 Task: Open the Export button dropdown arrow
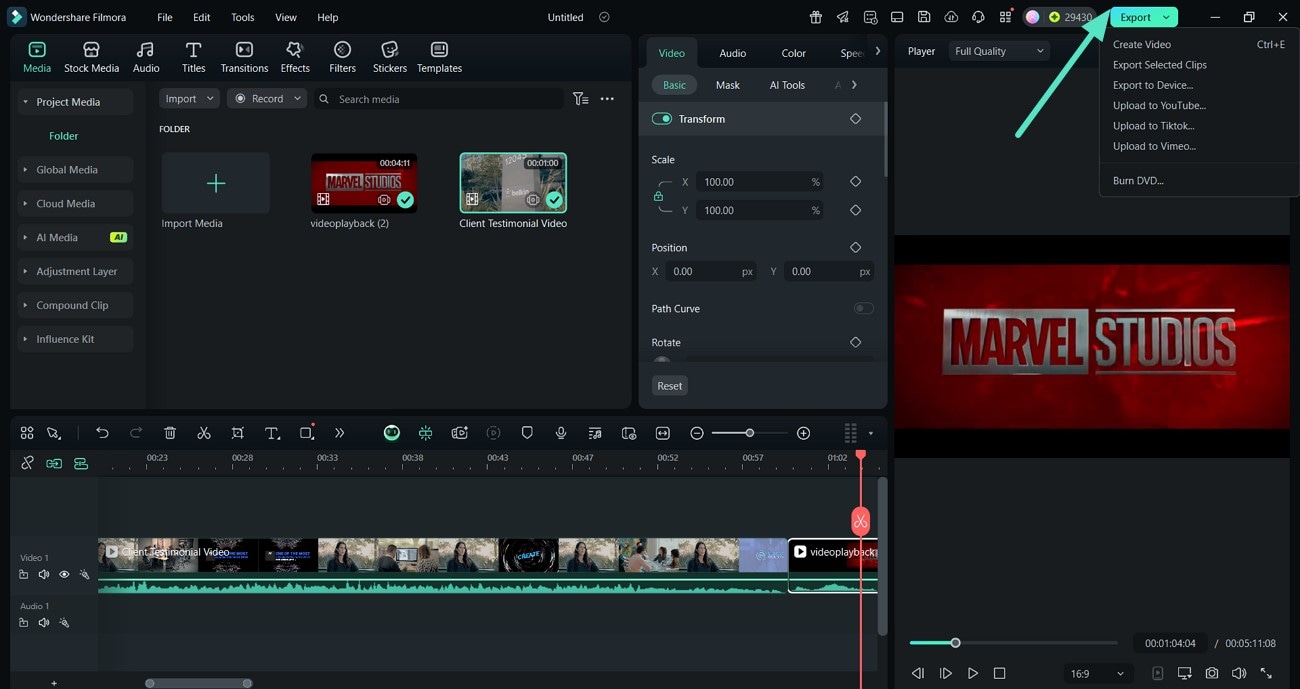(1166, 17)
